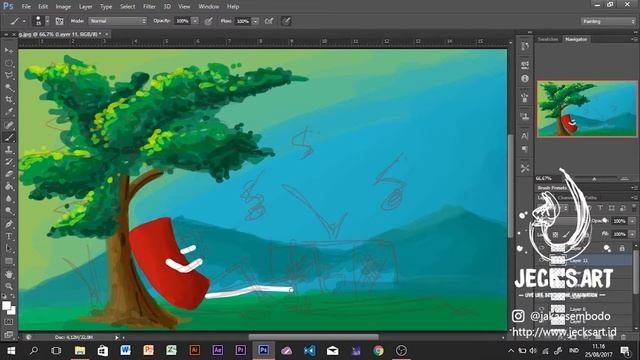Screen dimensions: 640x360
Task: Select the Brush tool in the toolbox
Action: click(9, 138)
